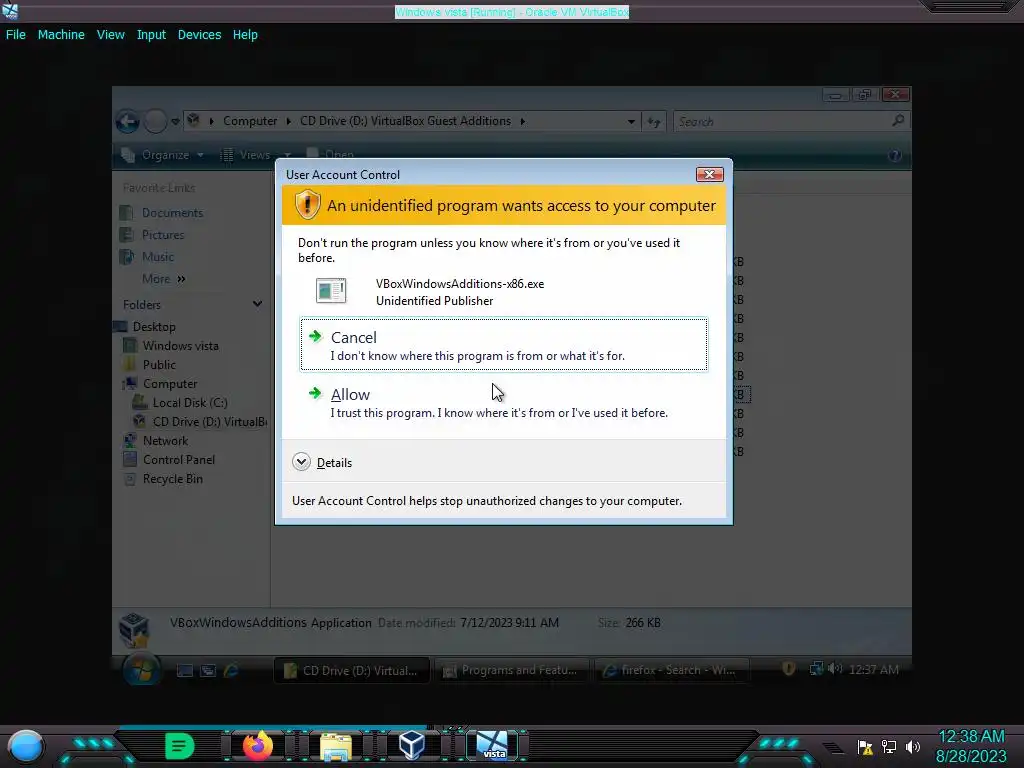The height and width of the screenshot is (768, 1024).
Task: Select Desktop in the folder tree
Action: pos(153,327)
